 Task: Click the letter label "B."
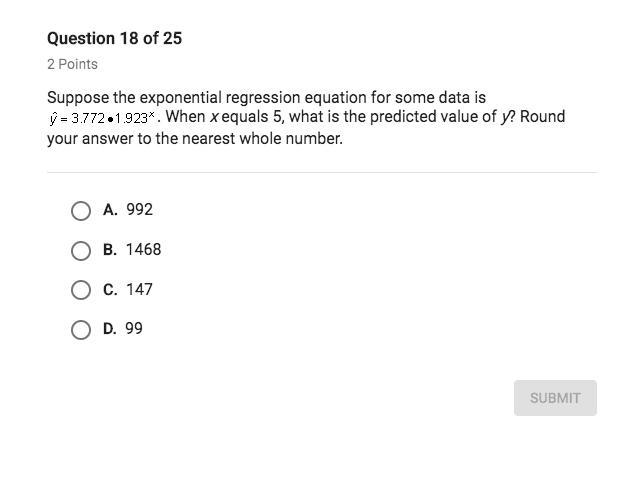[110, 249]
